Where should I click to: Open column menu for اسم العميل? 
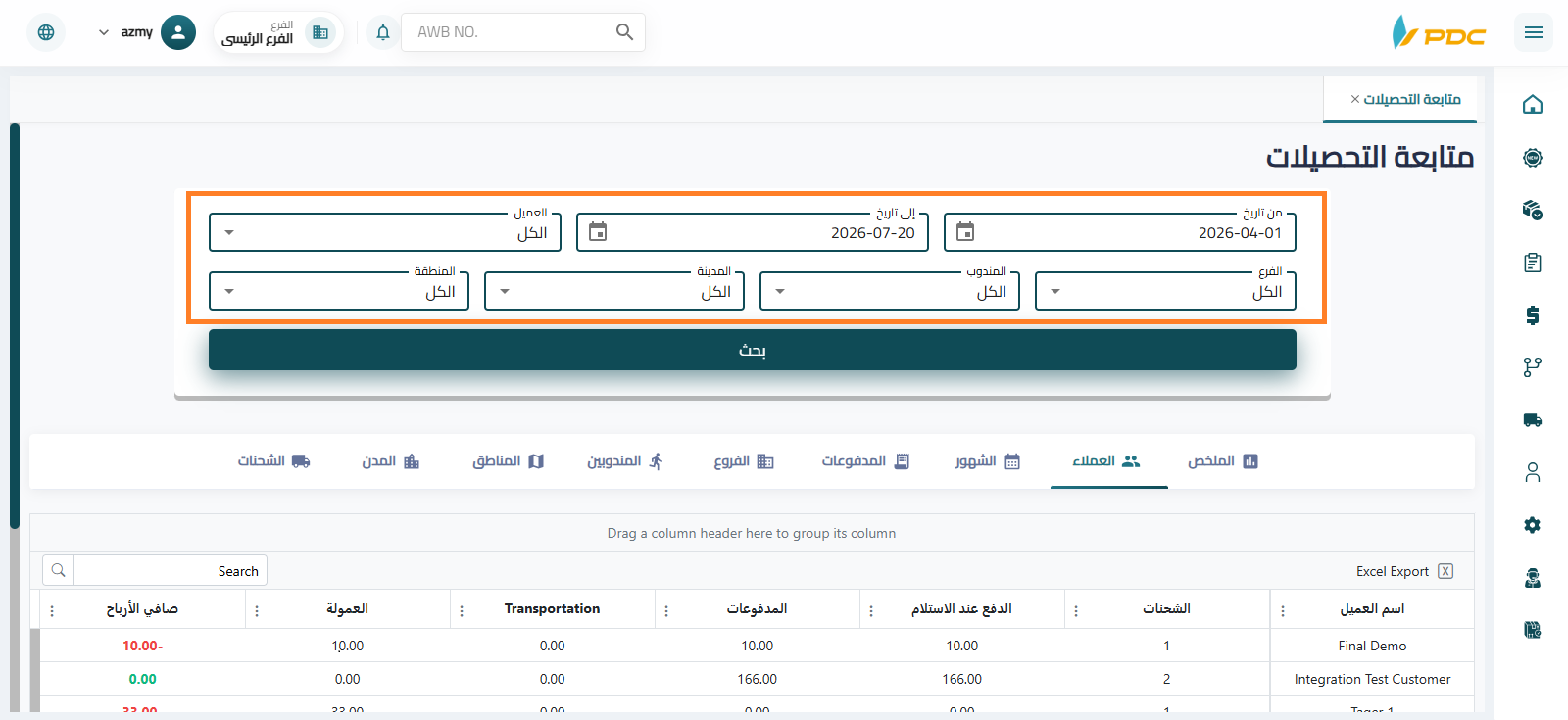click(x=1283, y=610)
